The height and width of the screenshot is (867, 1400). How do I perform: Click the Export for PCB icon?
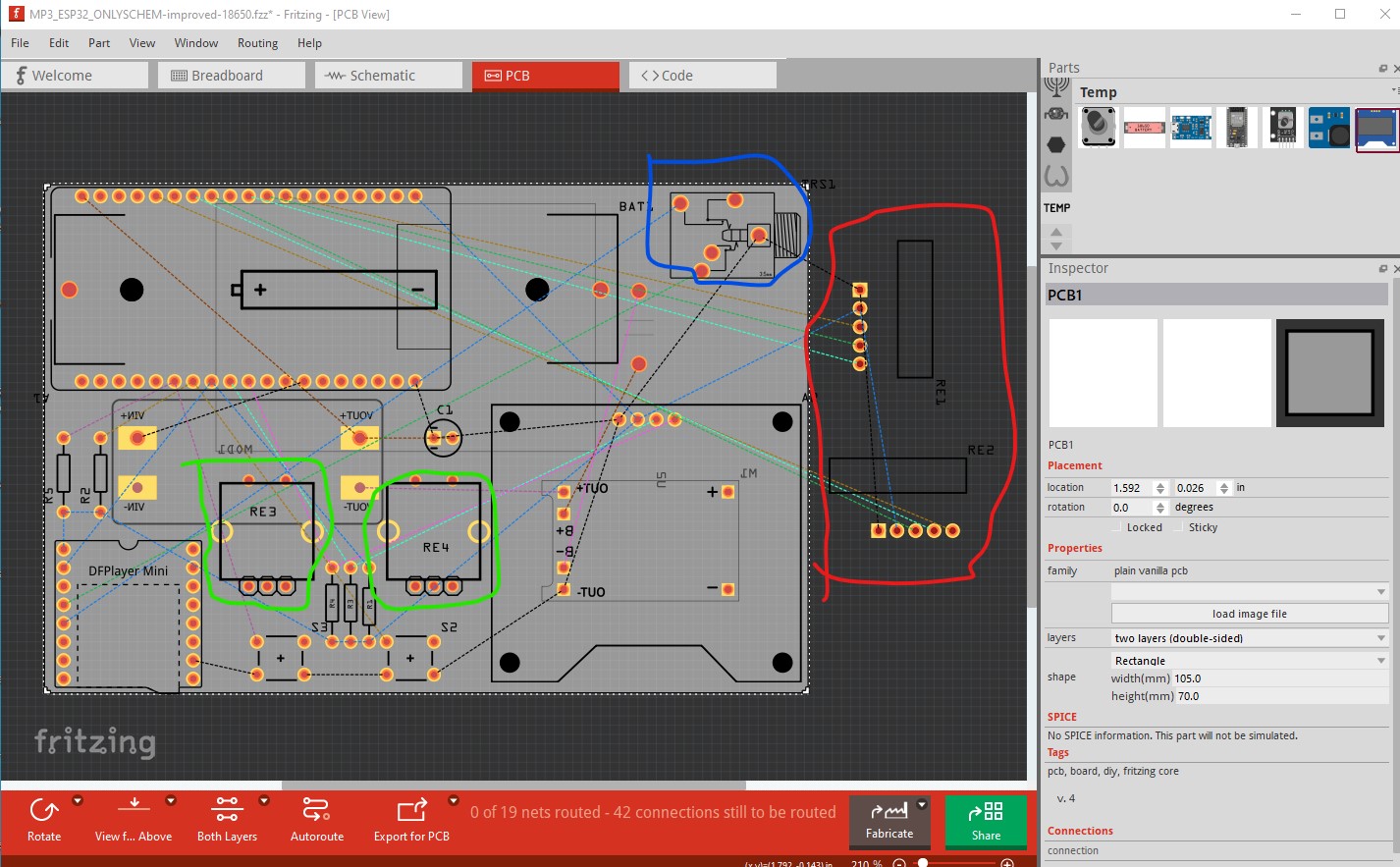[x=411, y=809]
